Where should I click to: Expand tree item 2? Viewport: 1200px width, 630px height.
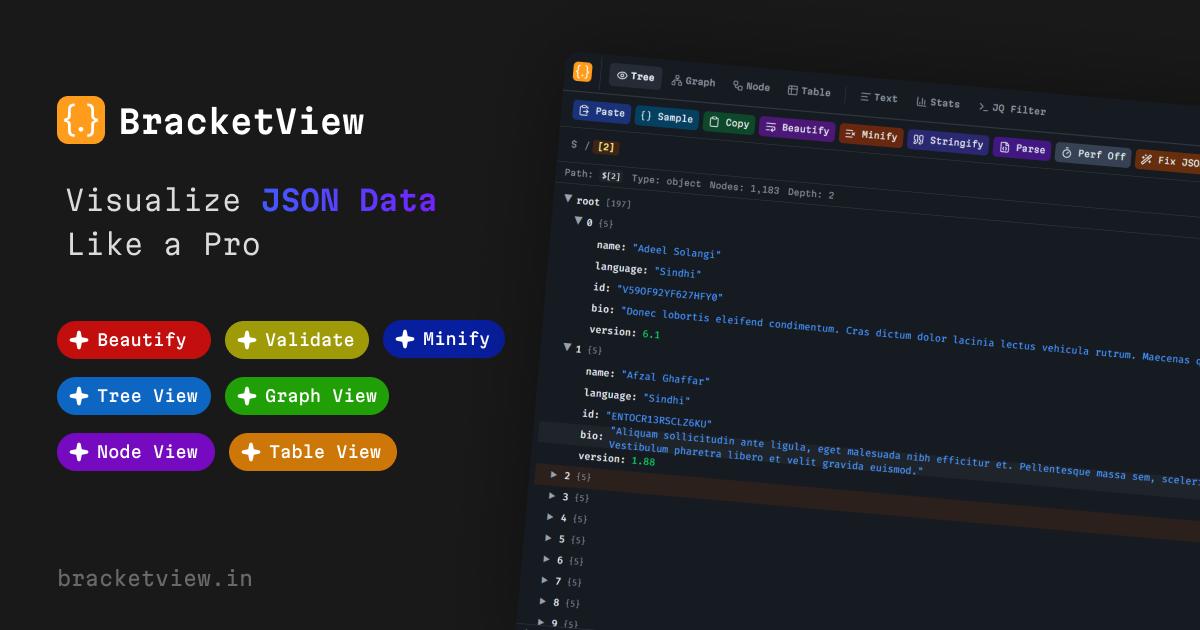coord(555,474)
